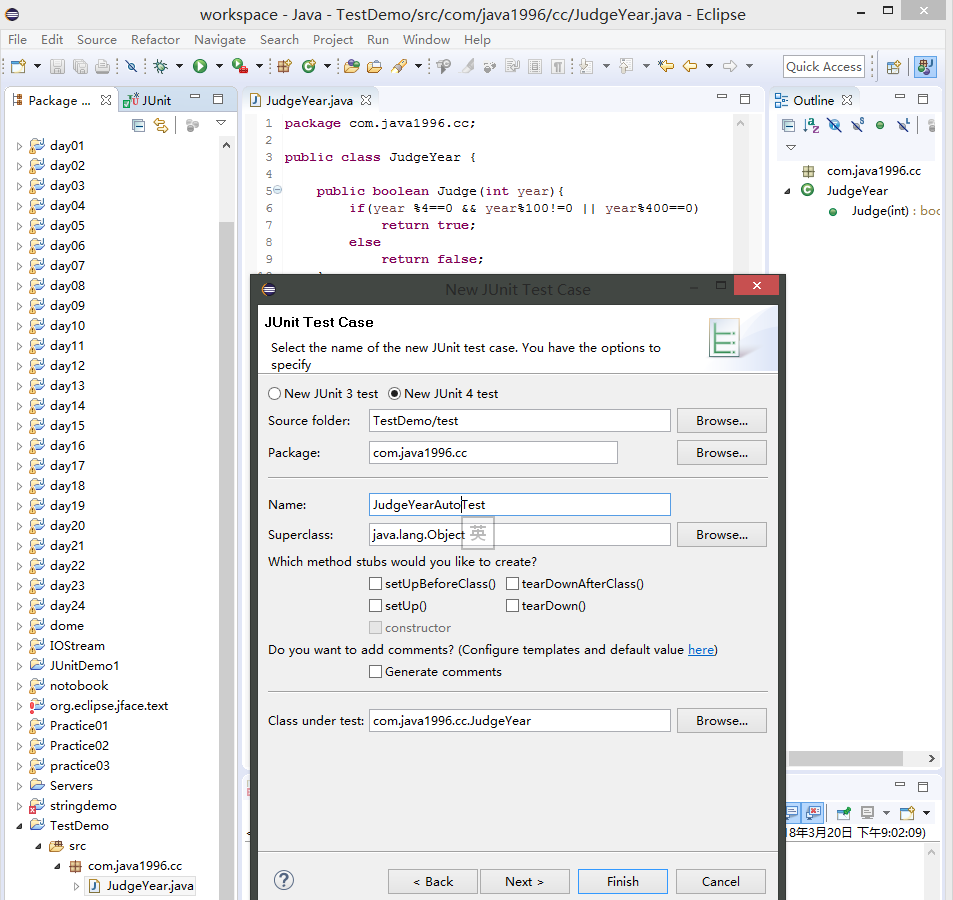This screenshot has width=953, height=900.
Task: Open the Package Explorer view menu arrow
Action: tap(221, 124)
